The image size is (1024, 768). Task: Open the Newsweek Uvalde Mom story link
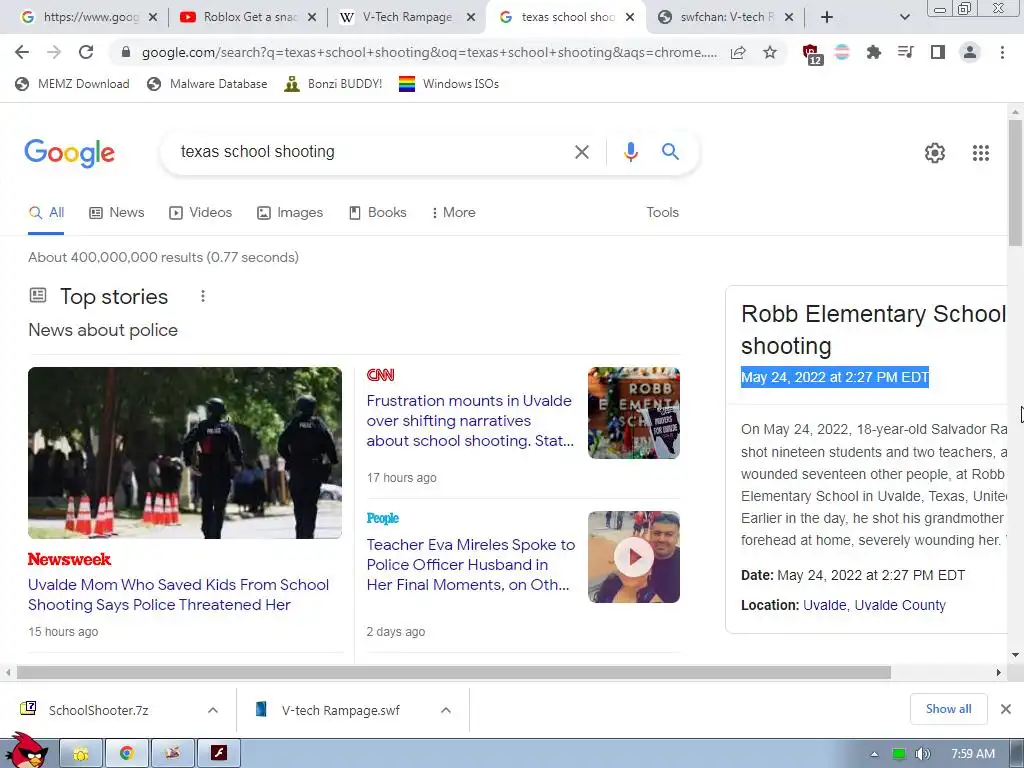pos(178,594)
